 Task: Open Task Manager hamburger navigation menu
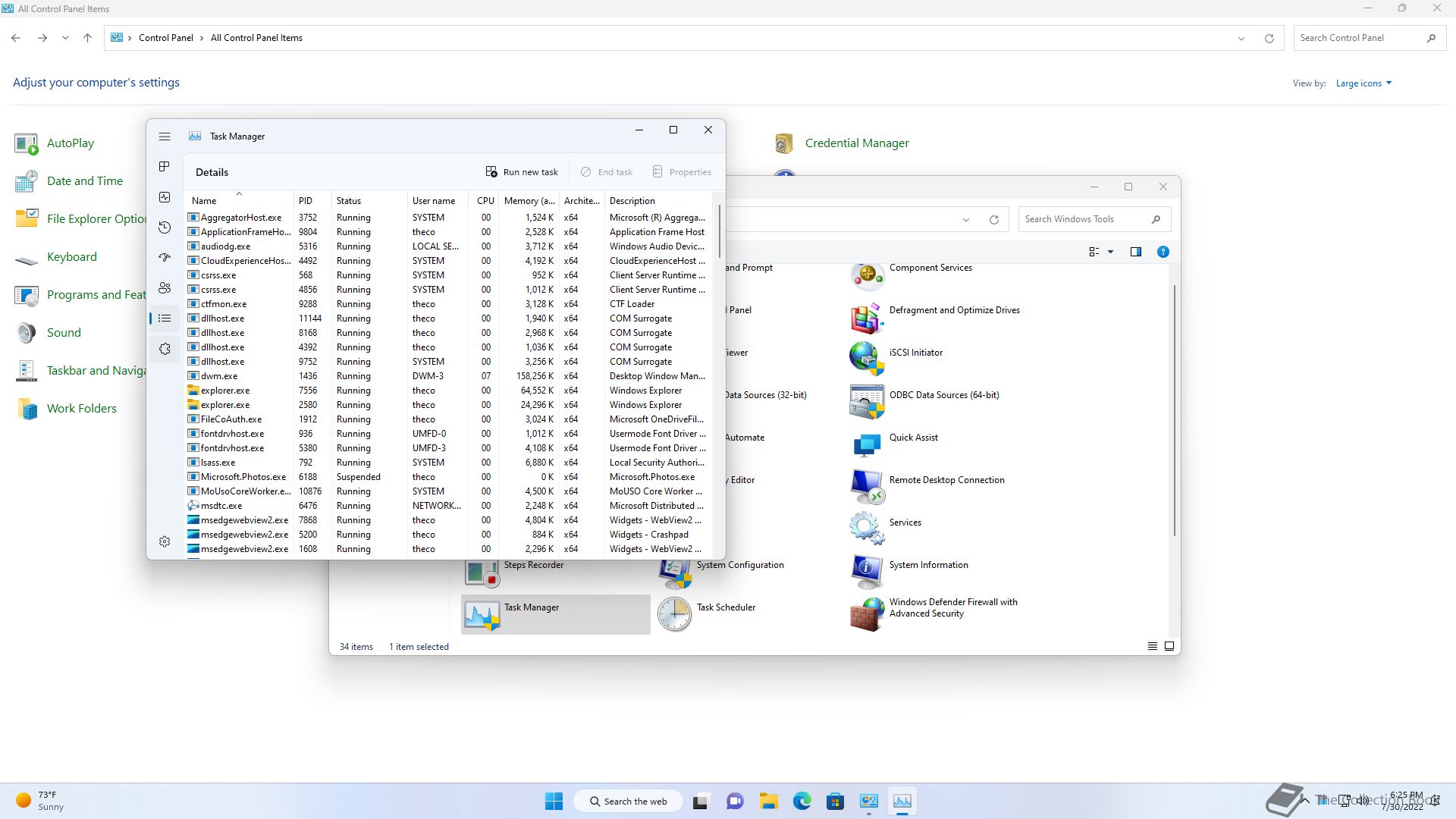click(x=165, y=136)
